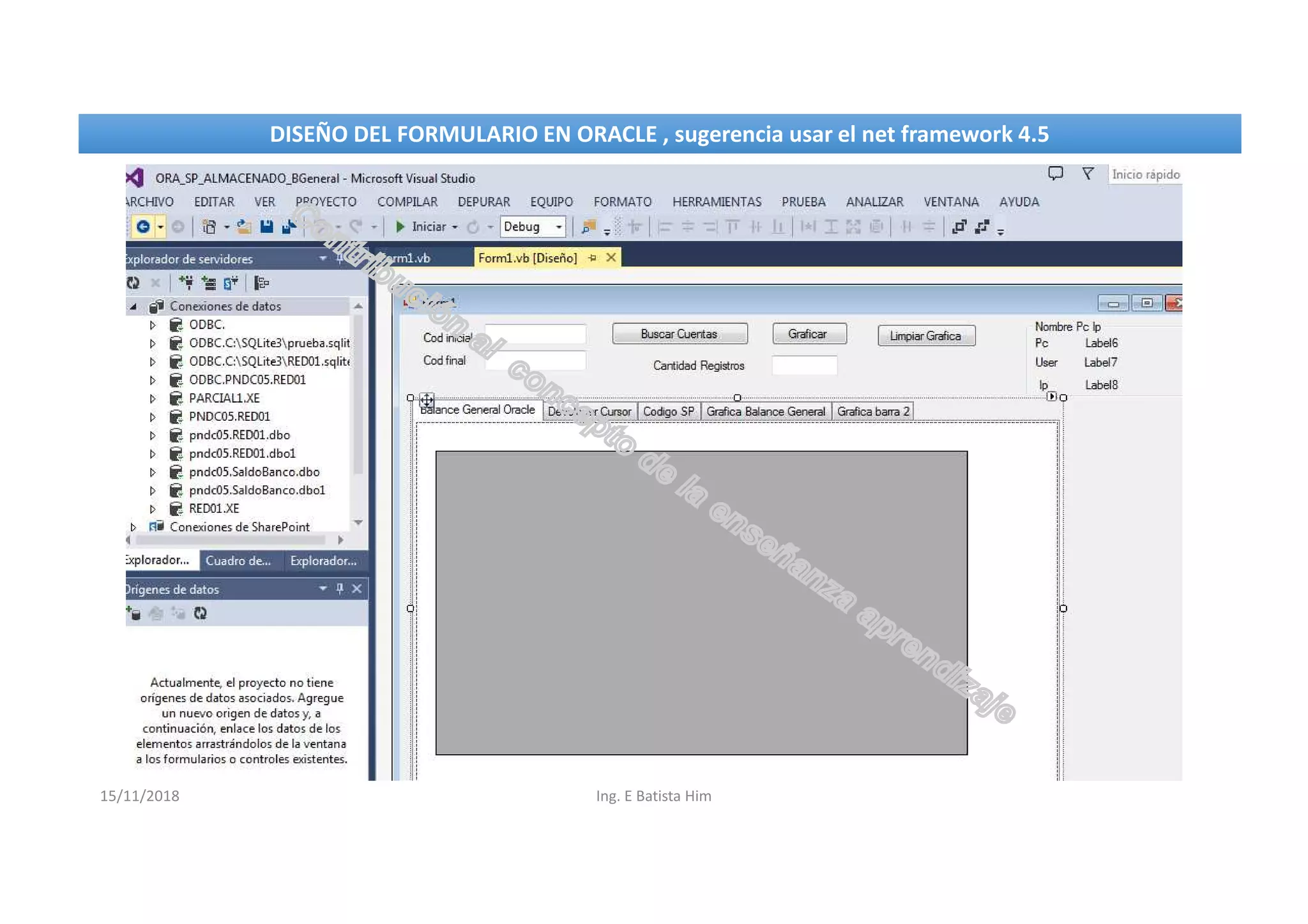1308x924 pixels.
Task: Expand the PARCIAL1.XE connection node
Action: (153, 398)
